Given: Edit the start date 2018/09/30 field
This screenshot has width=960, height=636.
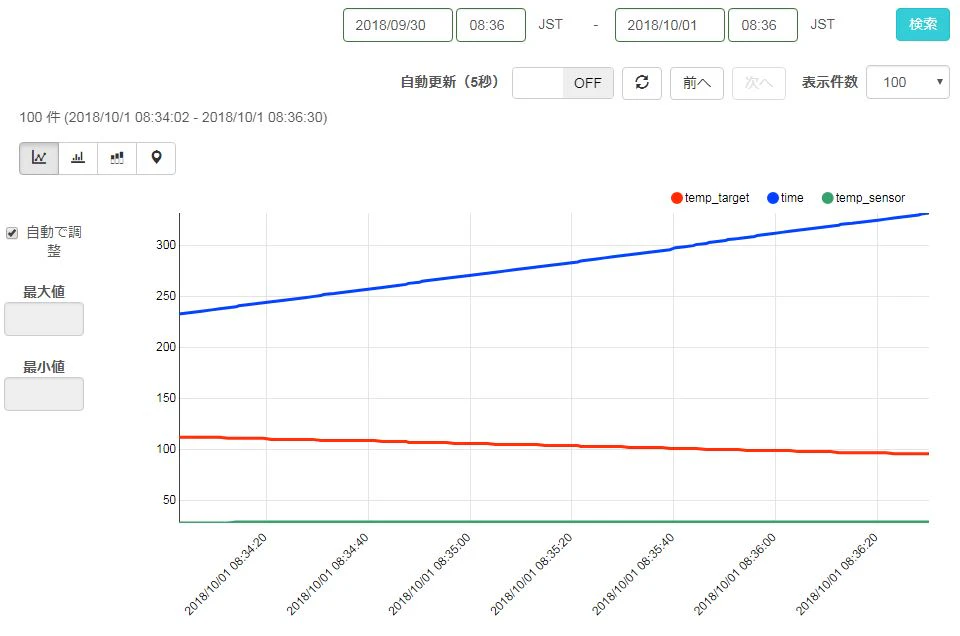Looking at the screenshot, I should [x=398, y=25].
